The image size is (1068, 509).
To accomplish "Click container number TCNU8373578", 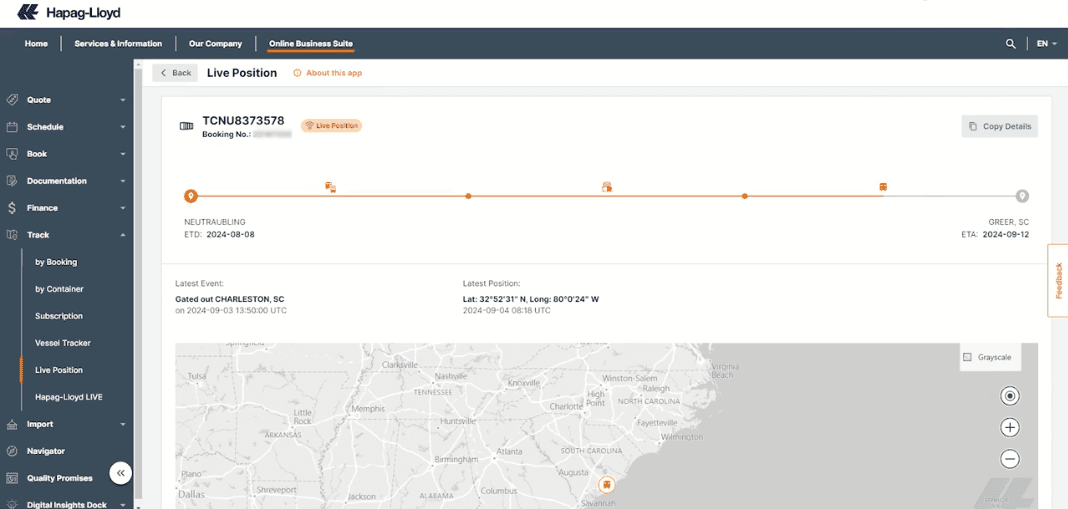I will pos(243,121).
